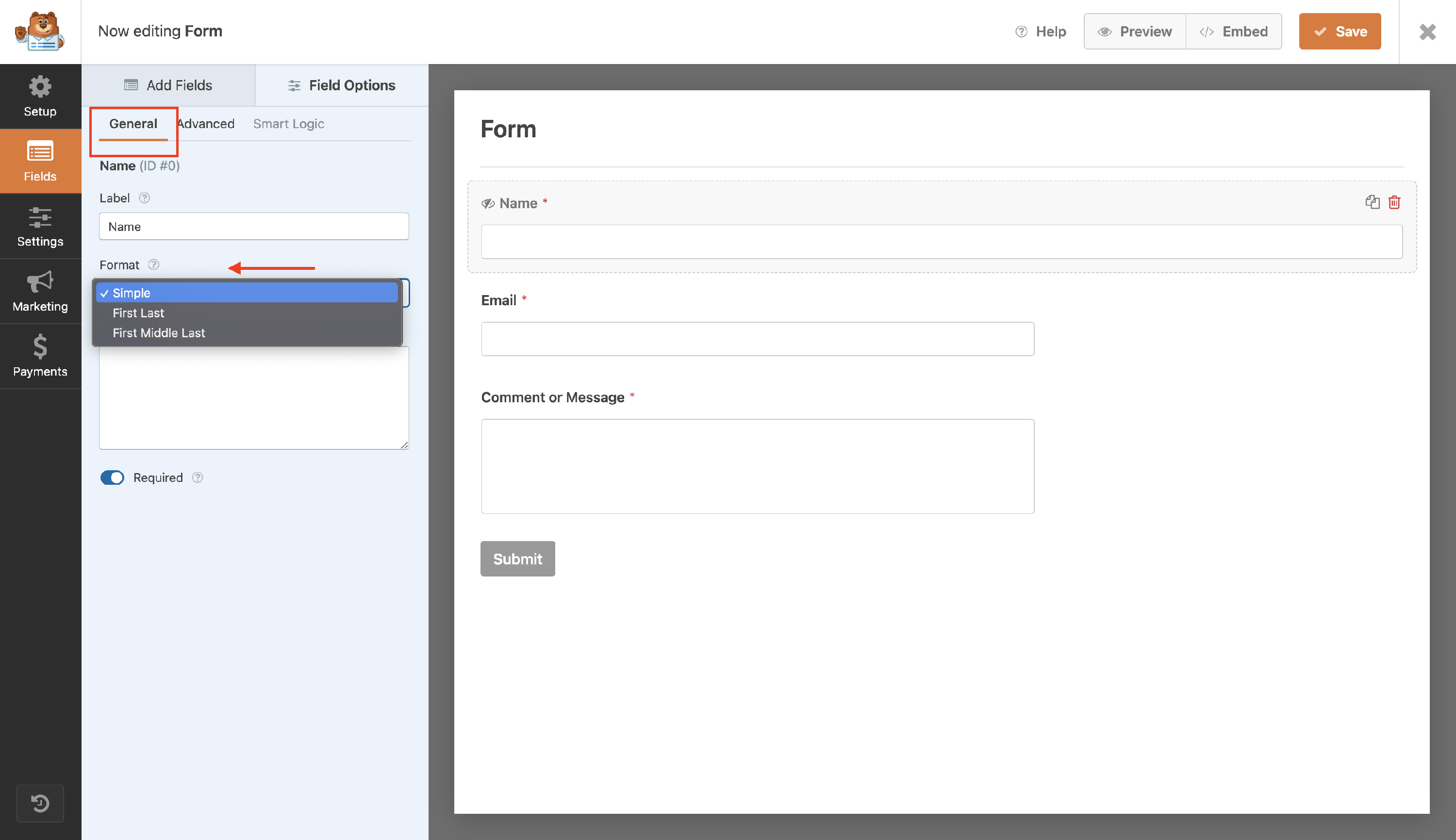
Task: Open the Smart Logic tab
Action: click(x=288, y=123)
